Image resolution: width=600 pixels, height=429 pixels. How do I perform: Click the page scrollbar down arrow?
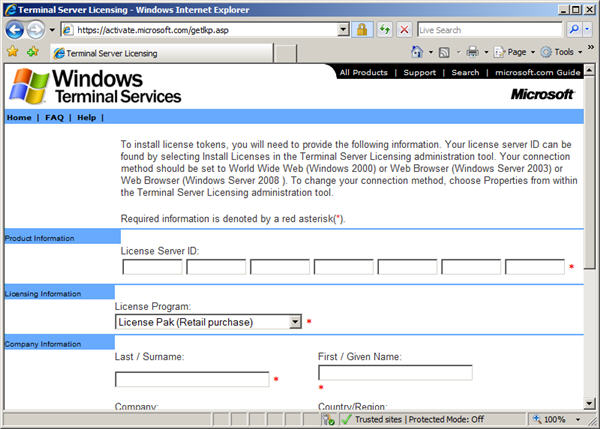[x=589, y=403]
